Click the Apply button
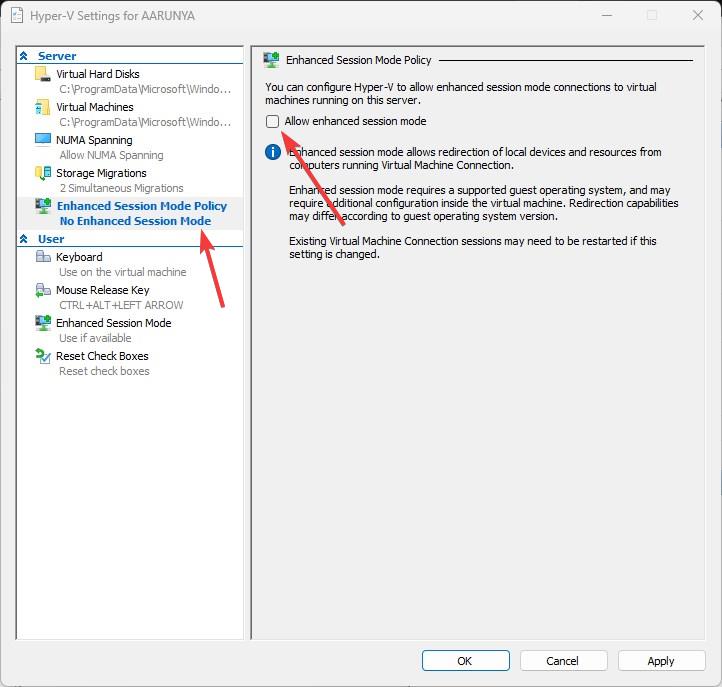This screenshot has height=687, width=722. (x=662, y=661)
